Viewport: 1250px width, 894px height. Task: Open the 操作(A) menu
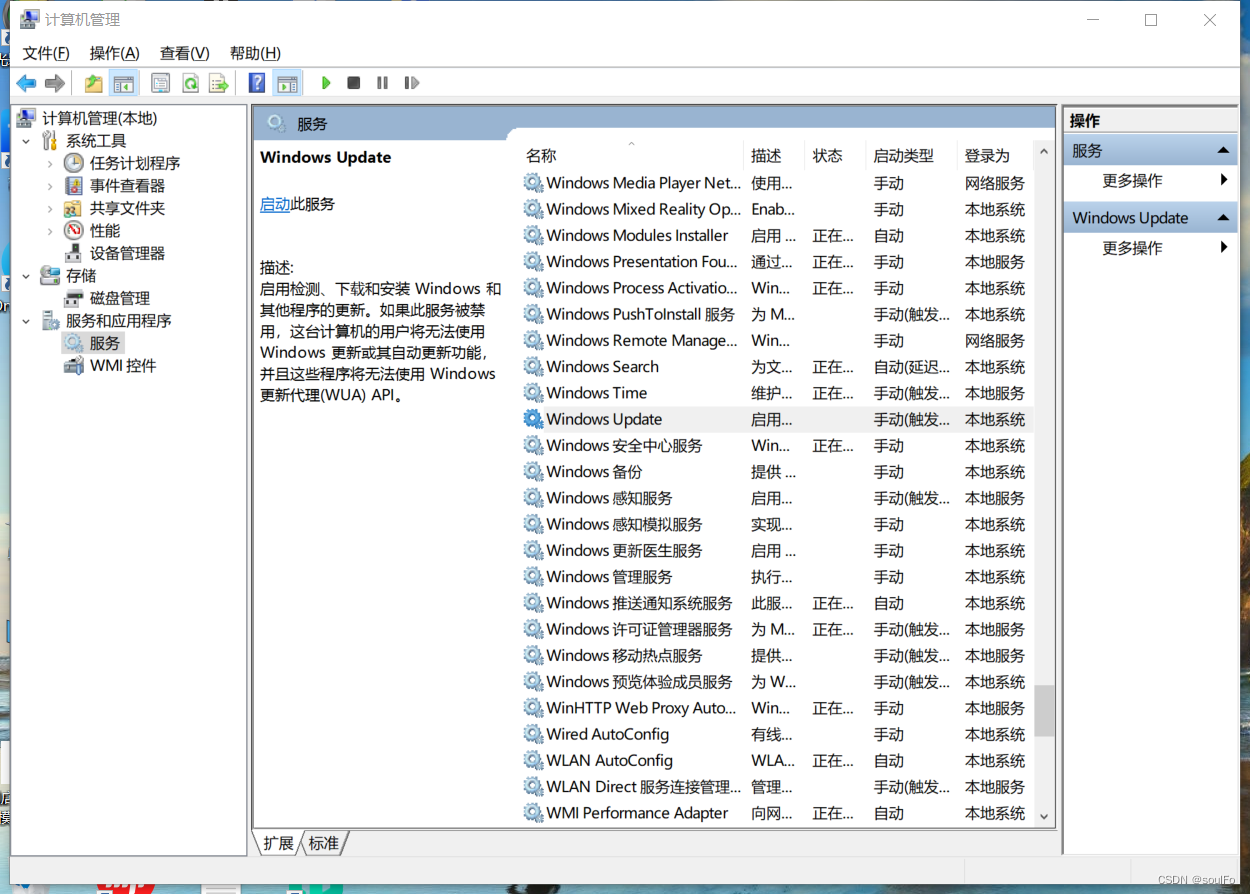(x=114, y=53)
